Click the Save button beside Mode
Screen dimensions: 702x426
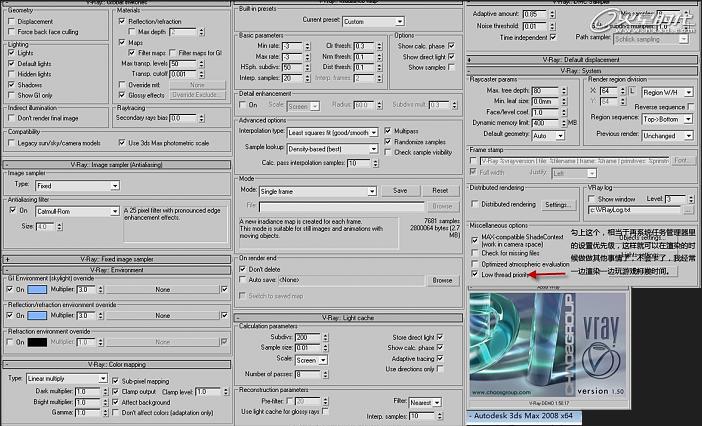(400, 191)
